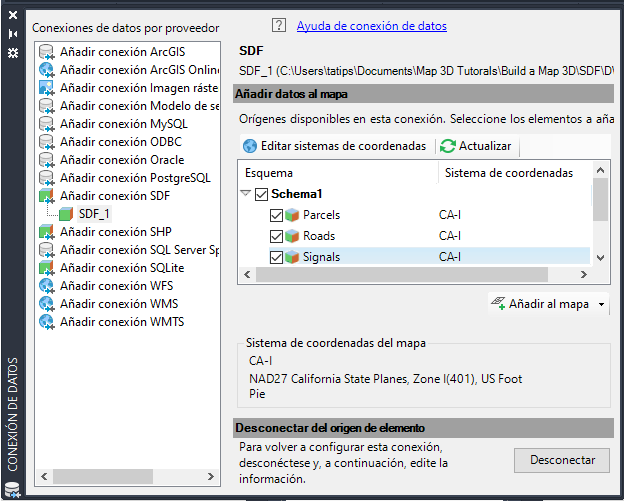Toggle the Signals checkbox
This screenshot has width=624, height=501.
click(x=277, y=257)
